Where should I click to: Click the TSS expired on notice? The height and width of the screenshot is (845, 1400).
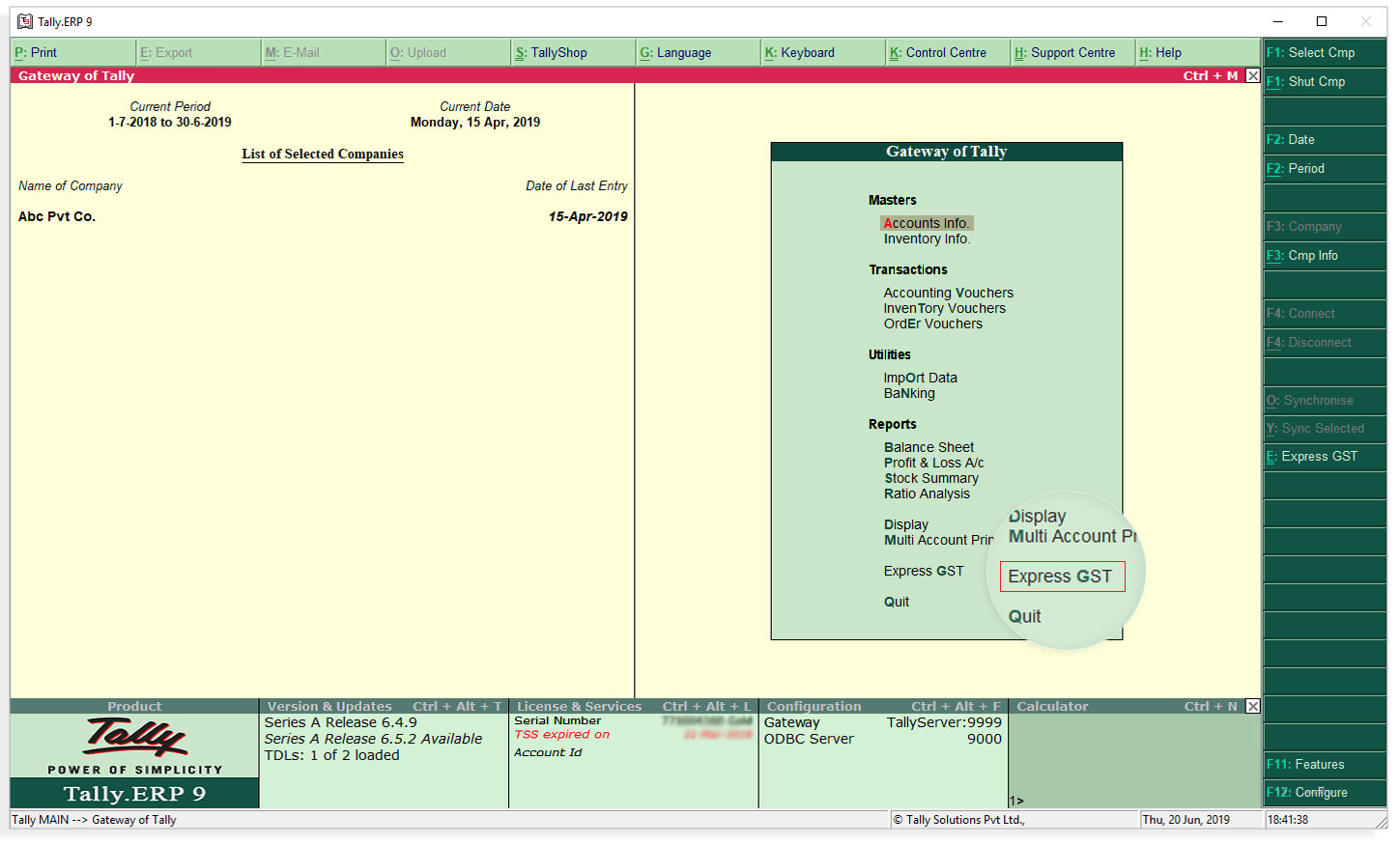click(x=561, y=735)
